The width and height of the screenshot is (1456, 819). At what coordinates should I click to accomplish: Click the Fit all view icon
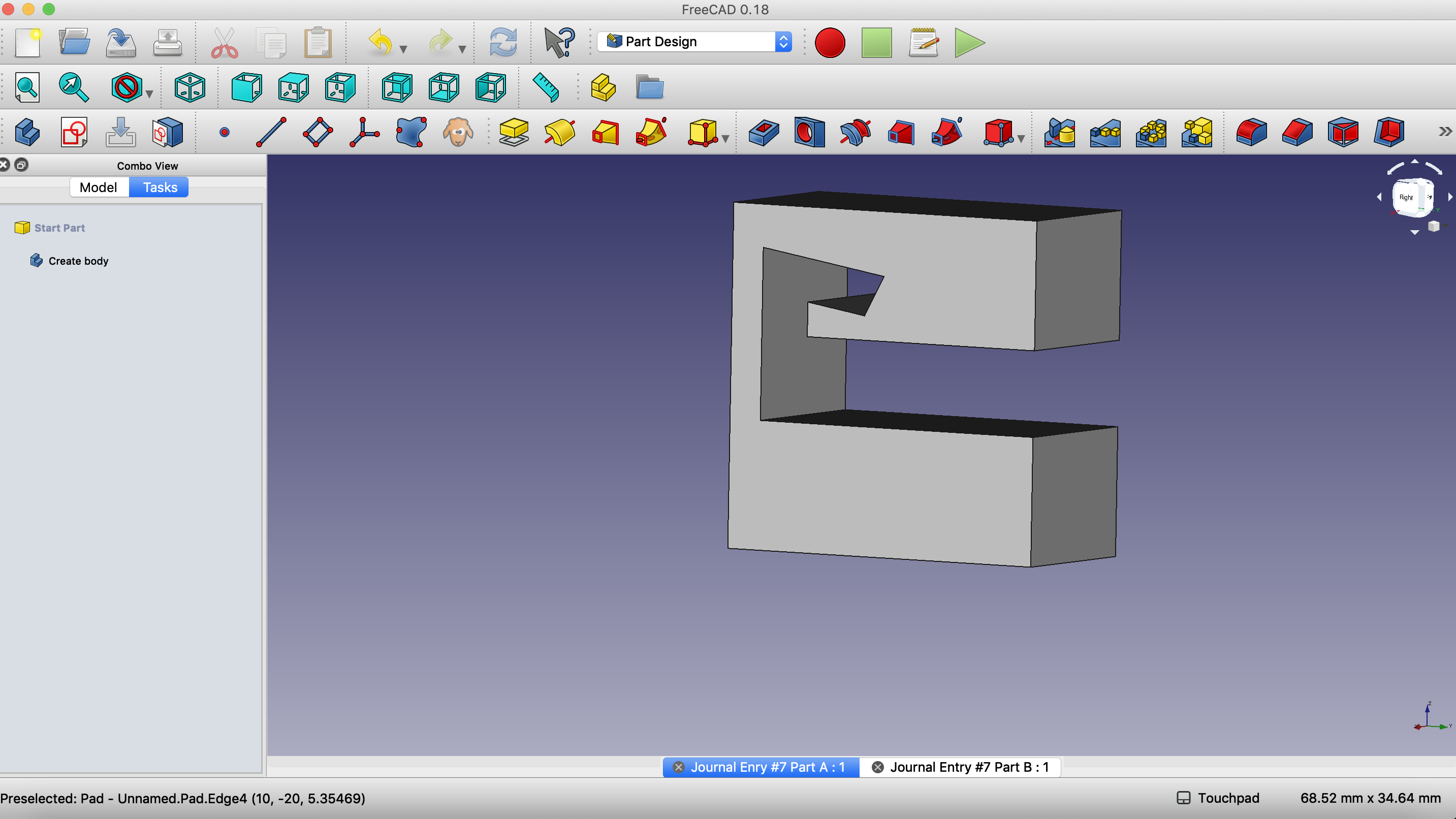[x=27, y=87]
